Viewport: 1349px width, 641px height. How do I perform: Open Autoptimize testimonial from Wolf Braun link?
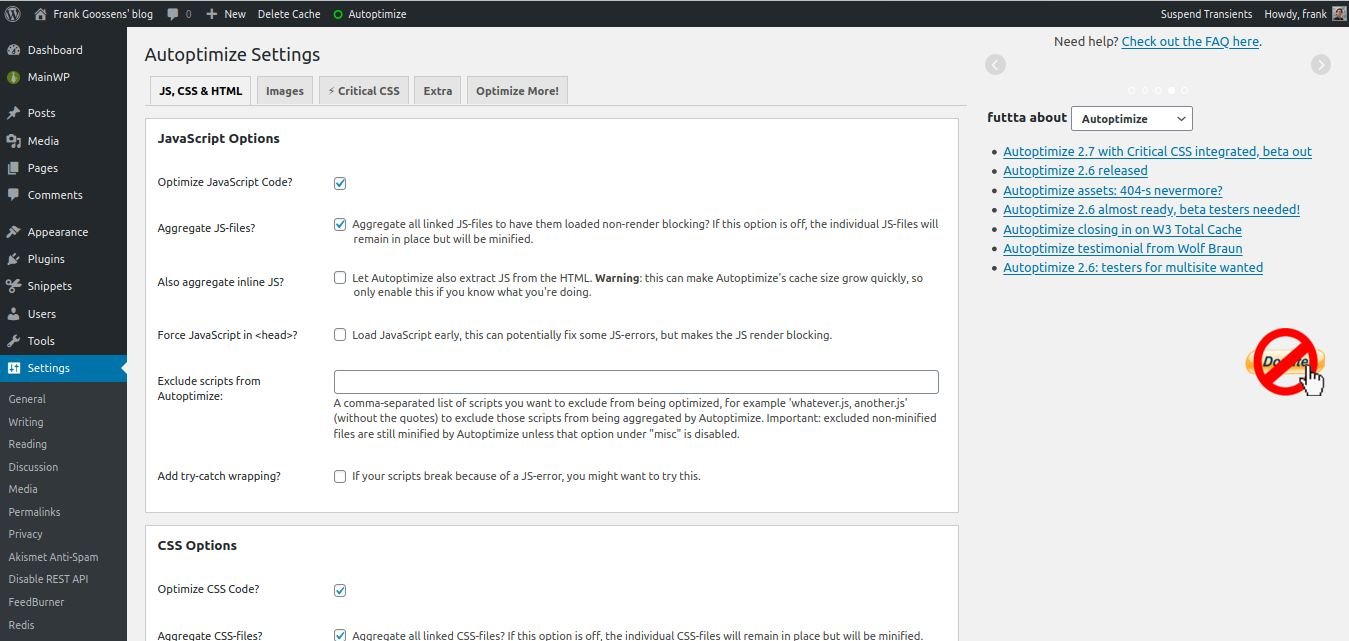pos(1123,248)
